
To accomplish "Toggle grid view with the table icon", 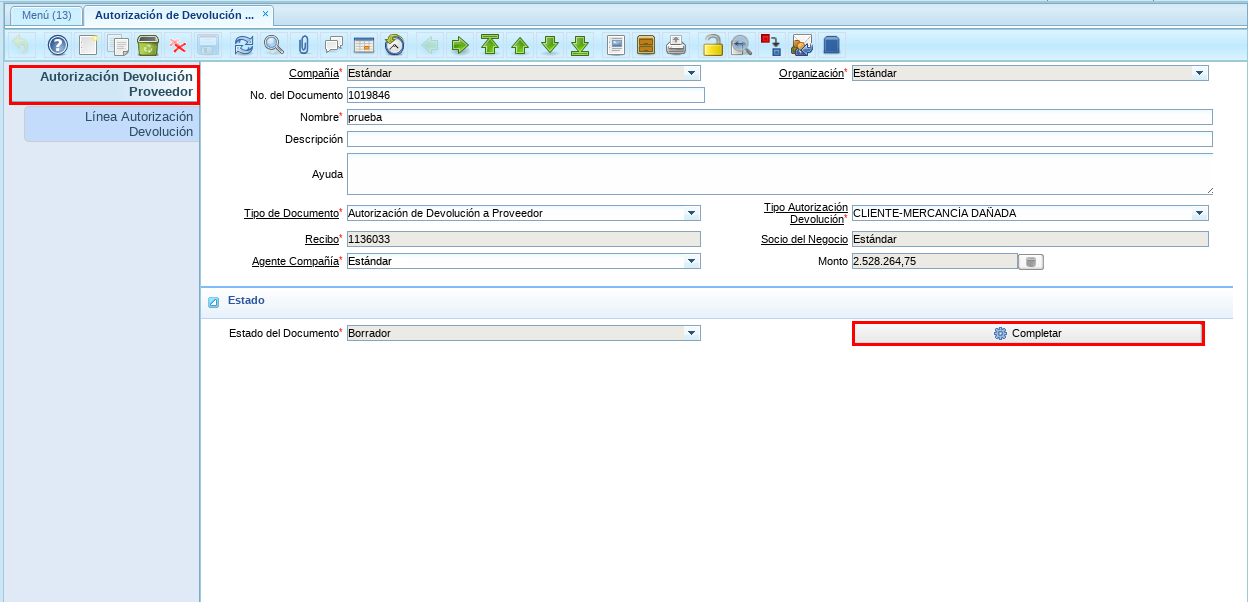I will pyautogui.click(x=364, y=45).
